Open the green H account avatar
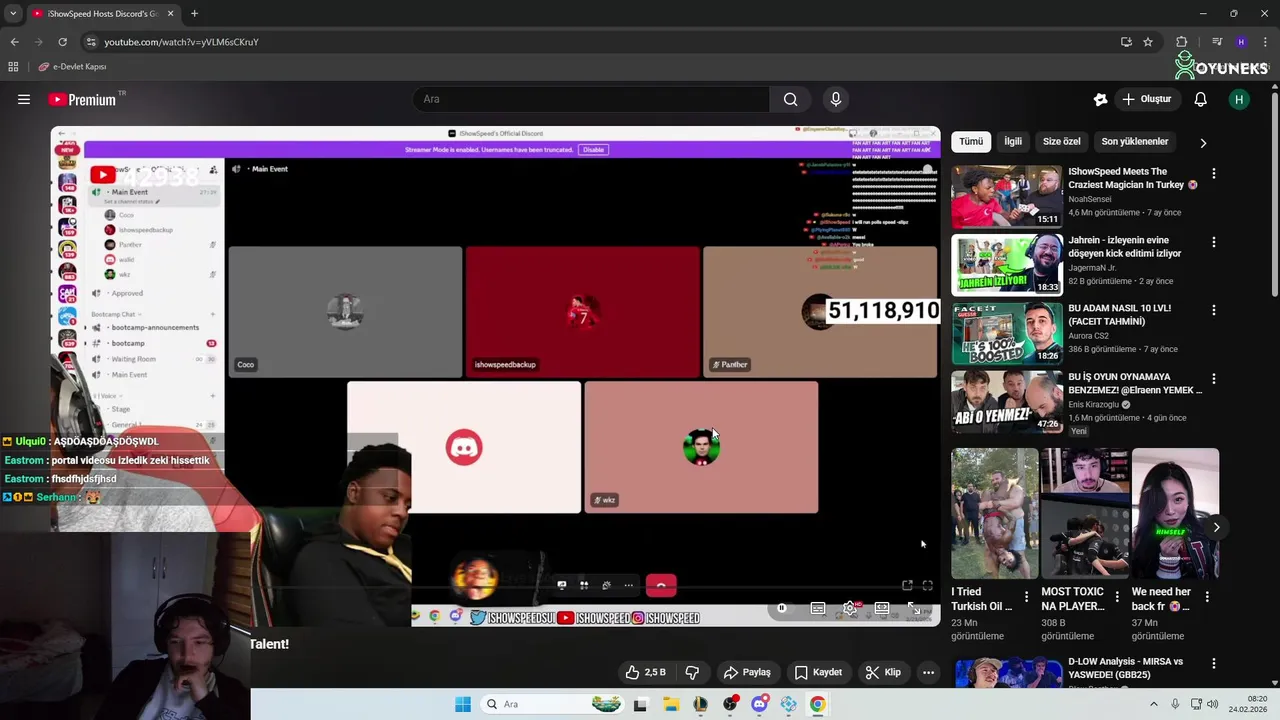The height and width of the screenshot is (720, 1280). click(x=1239, y=99)
